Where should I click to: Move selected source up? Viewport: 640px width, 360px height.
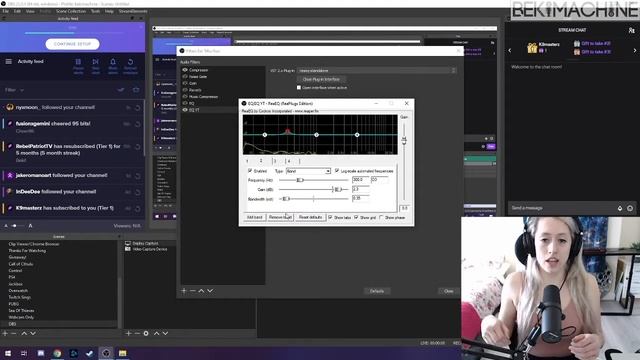coord(156,333)
